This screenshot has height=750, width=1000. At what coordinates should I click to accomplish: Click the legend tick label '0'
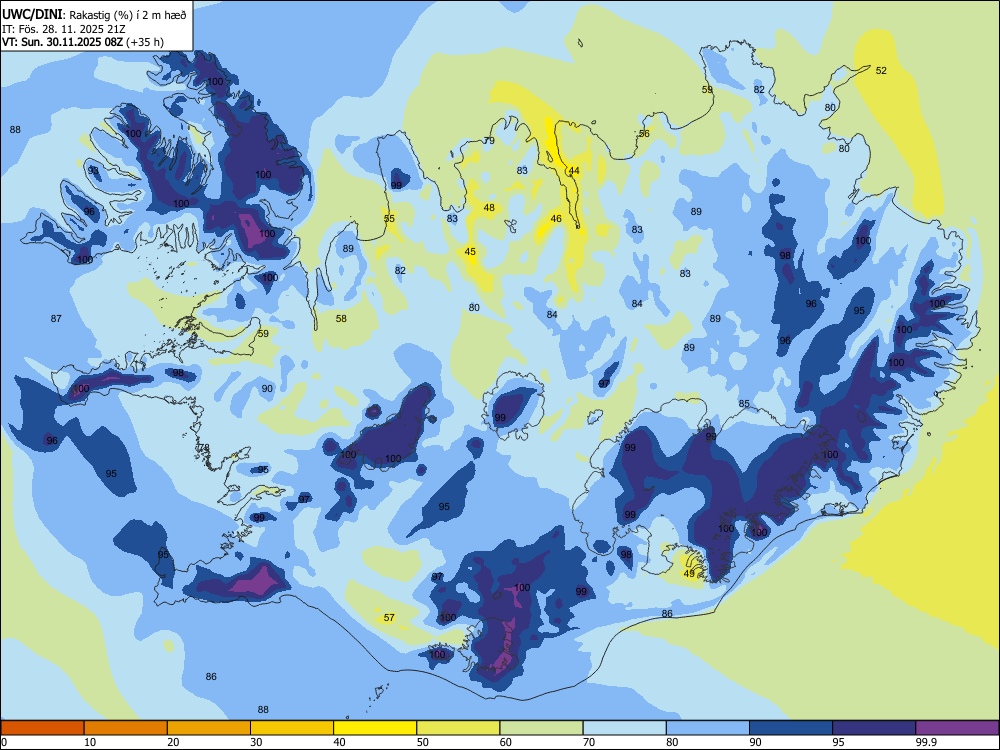pyautogui.click(x=4, y=742)
